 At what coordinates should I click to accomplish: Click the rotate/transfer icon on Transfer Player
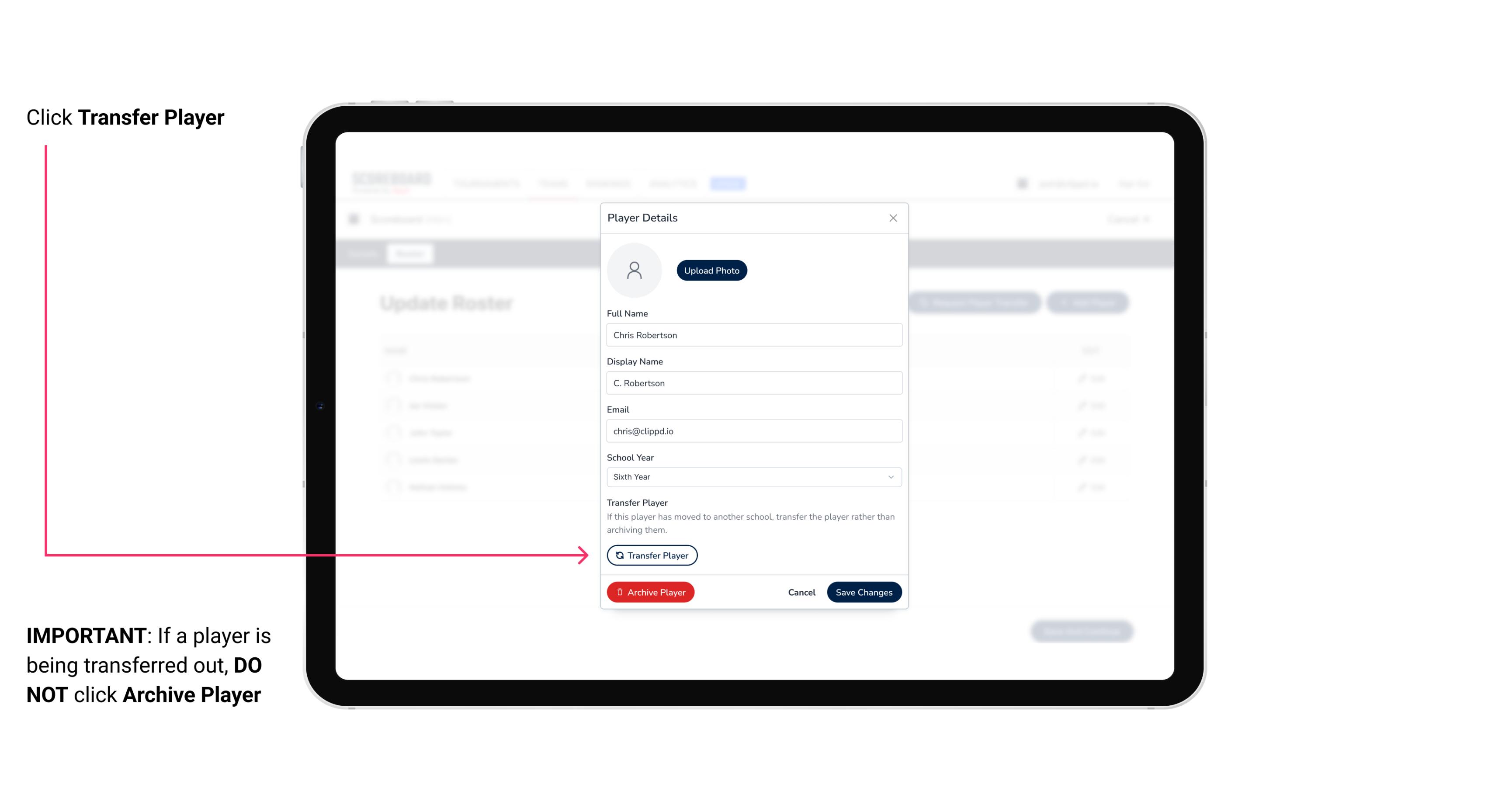[619, 555]
